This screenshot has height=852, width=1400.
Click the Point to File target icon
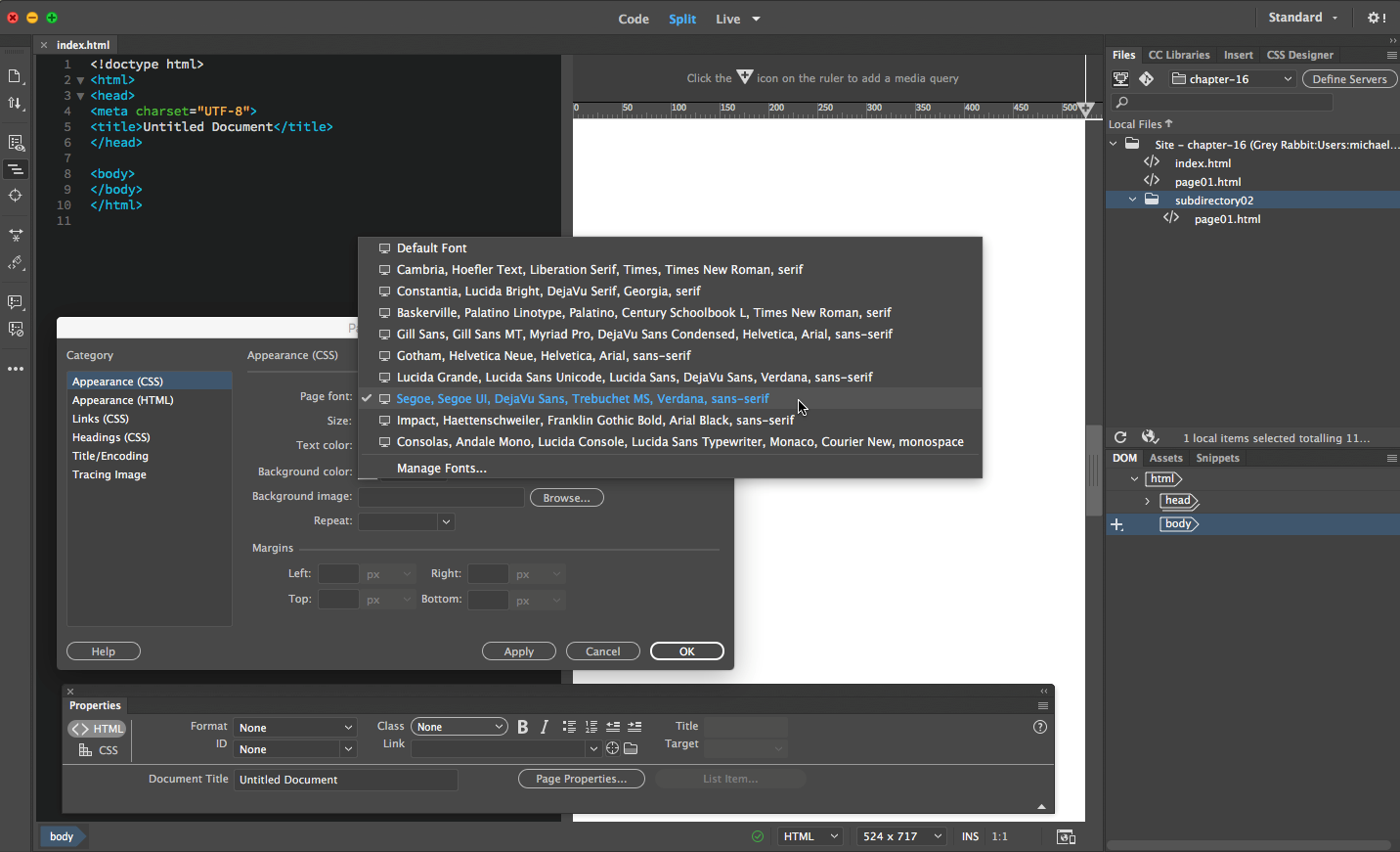click(612, 749)
